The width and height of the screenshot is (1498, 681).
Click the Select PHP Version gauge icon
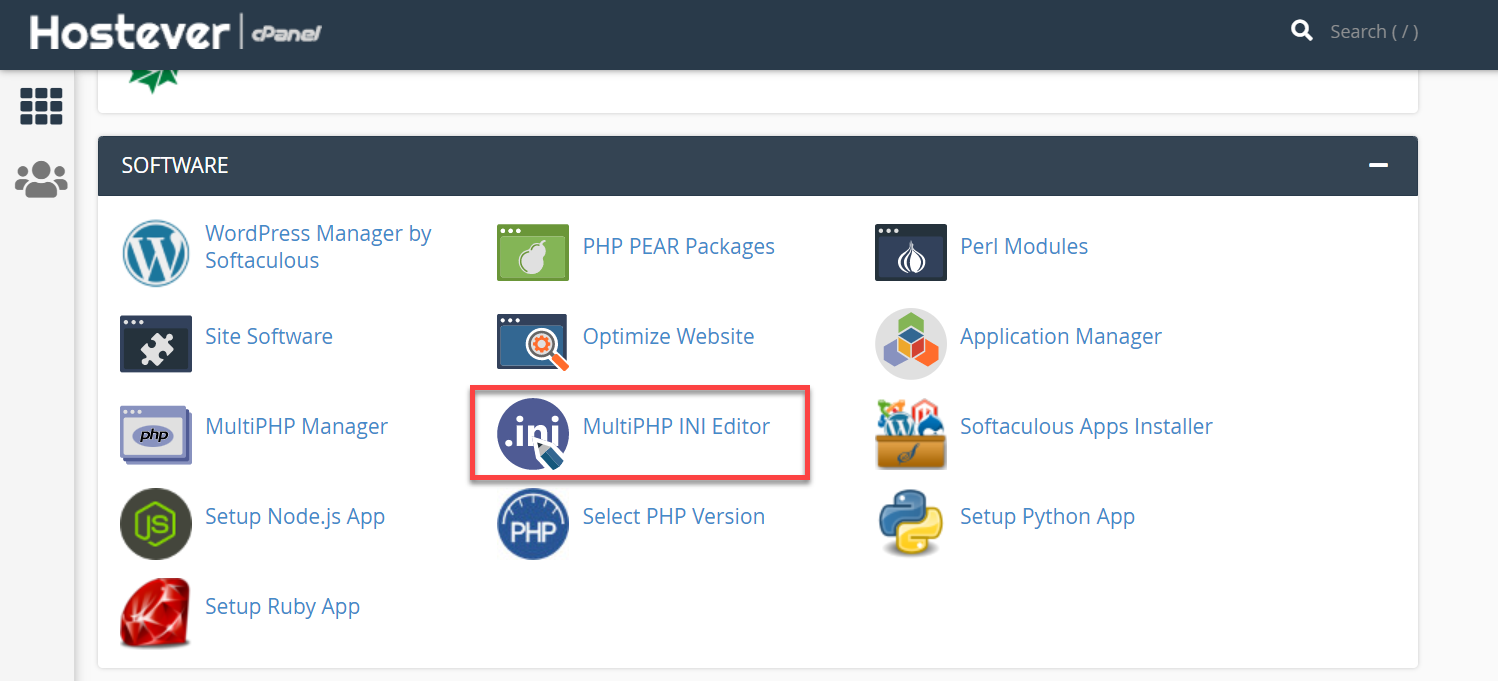click(x=533, y=524)
